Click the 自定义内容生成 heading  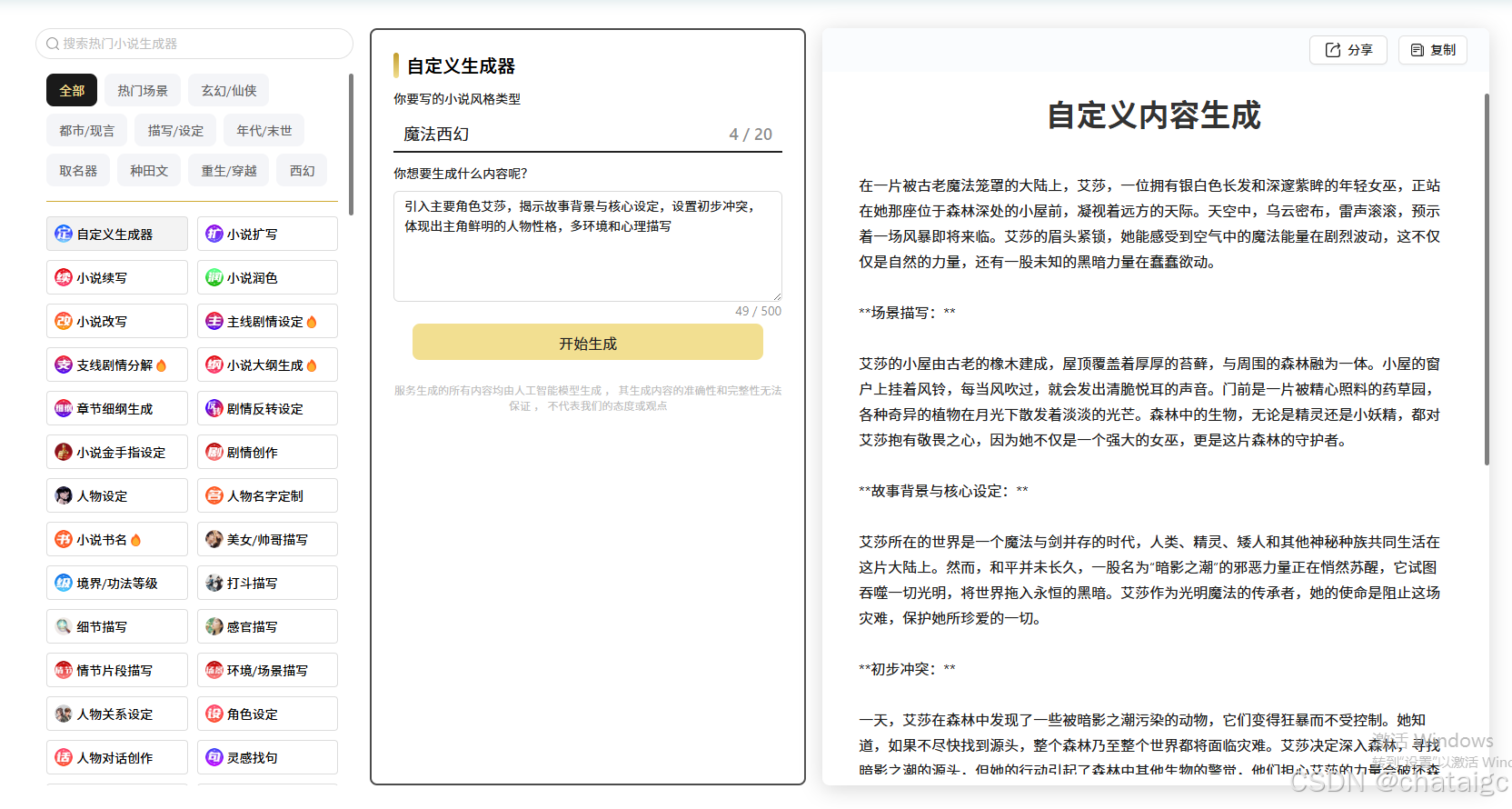pos(1154,115)
